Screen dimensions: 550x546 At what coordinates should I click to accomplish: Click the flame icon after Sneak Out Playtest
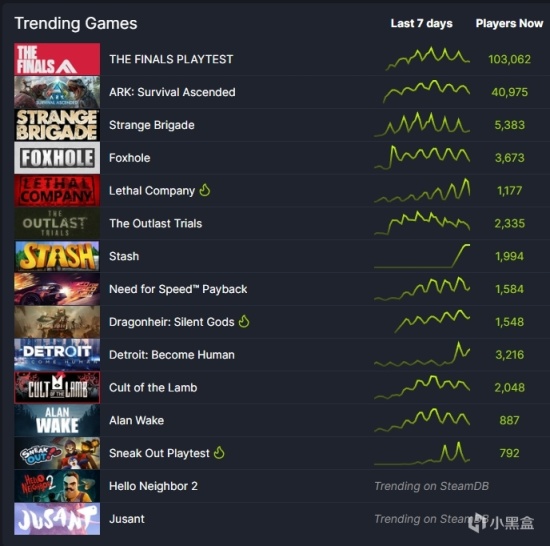click(219, 453)
